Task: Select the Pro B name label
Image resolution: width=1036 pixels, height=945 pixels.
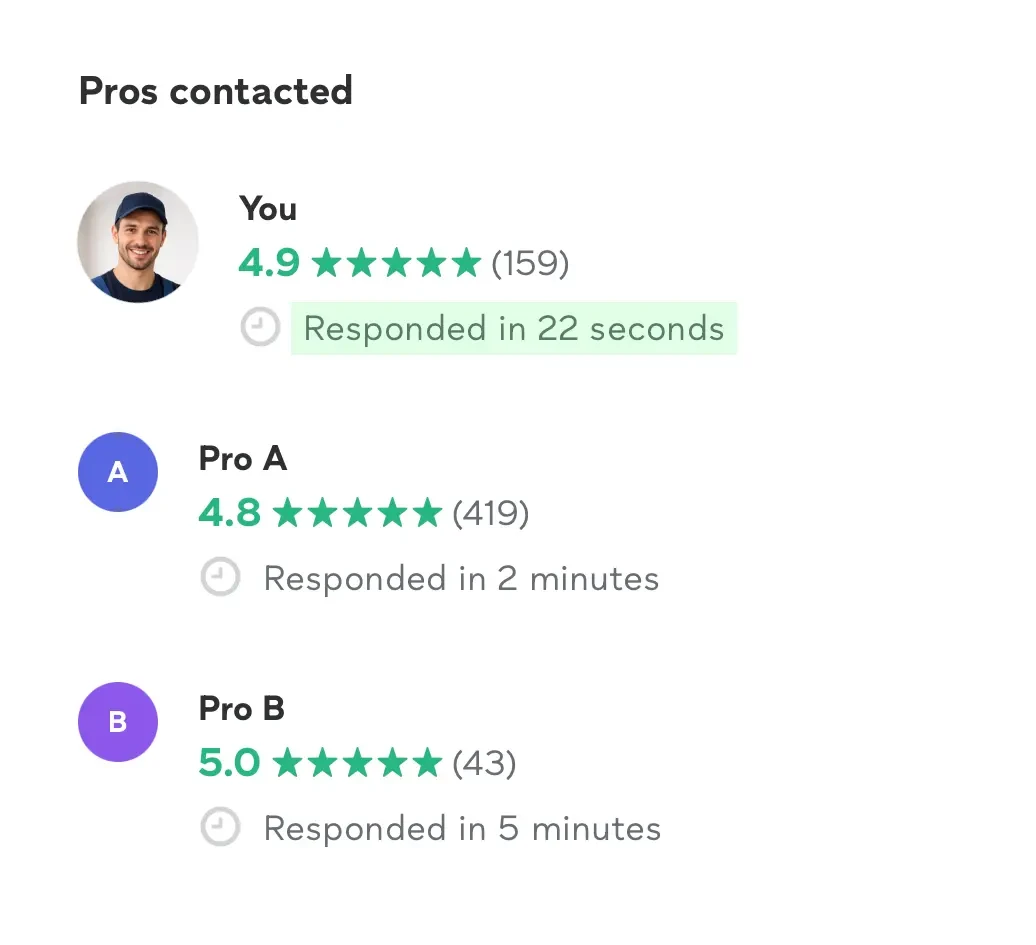Action: 242,709
